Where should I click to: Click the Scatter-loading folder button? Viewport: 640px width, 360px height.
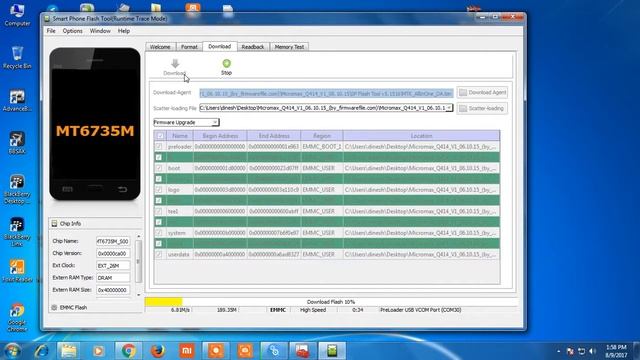(x=482, y=108)
